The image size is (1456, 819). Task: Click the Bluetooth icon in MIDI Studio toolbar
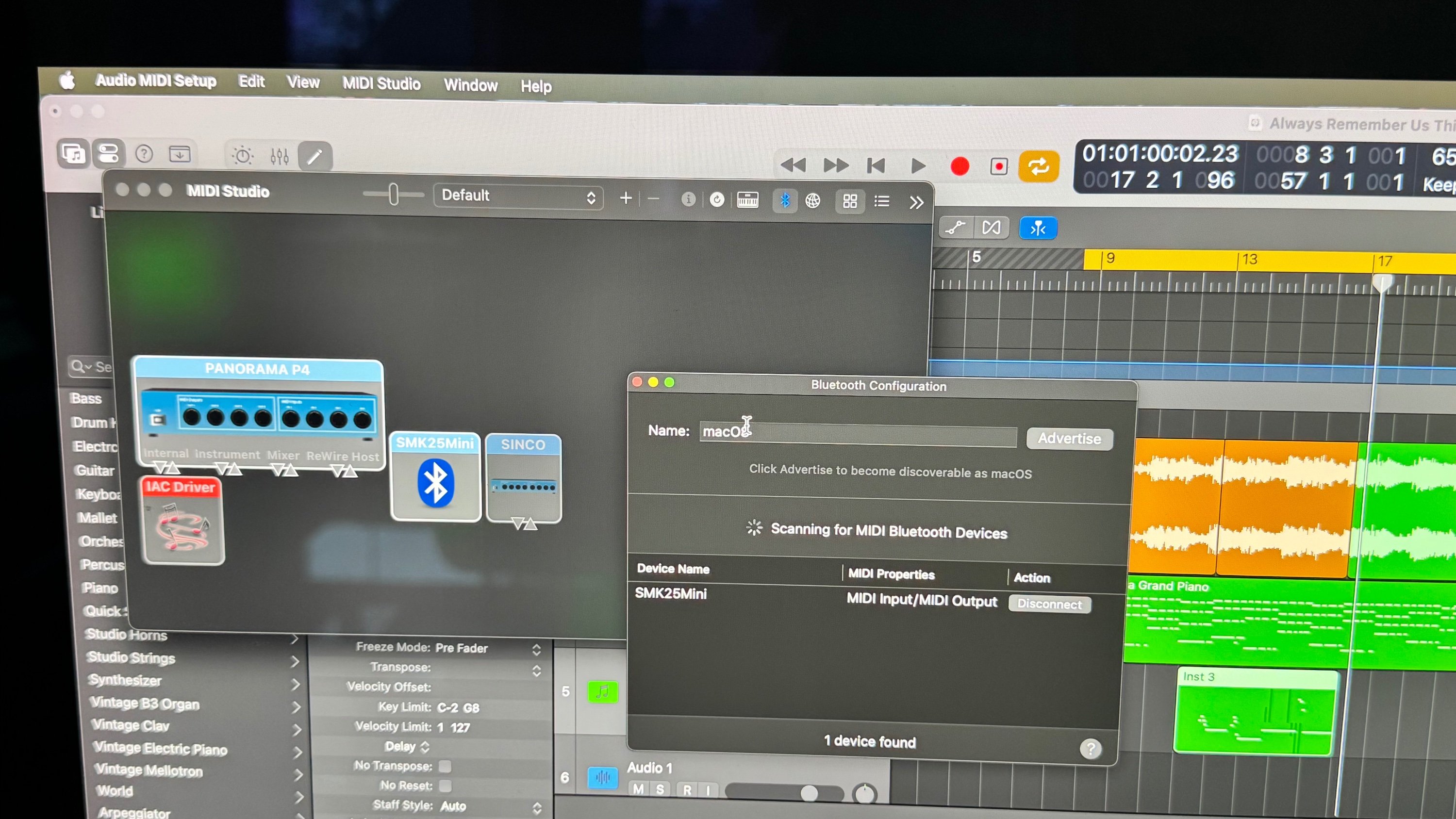[x=784, y=200]
